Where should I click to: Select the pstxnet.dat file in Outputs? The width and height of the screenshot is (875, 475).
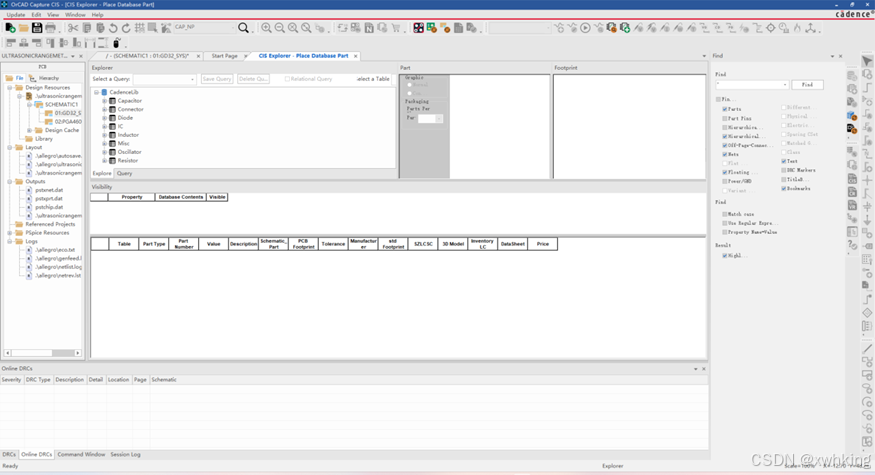(49, 190)
